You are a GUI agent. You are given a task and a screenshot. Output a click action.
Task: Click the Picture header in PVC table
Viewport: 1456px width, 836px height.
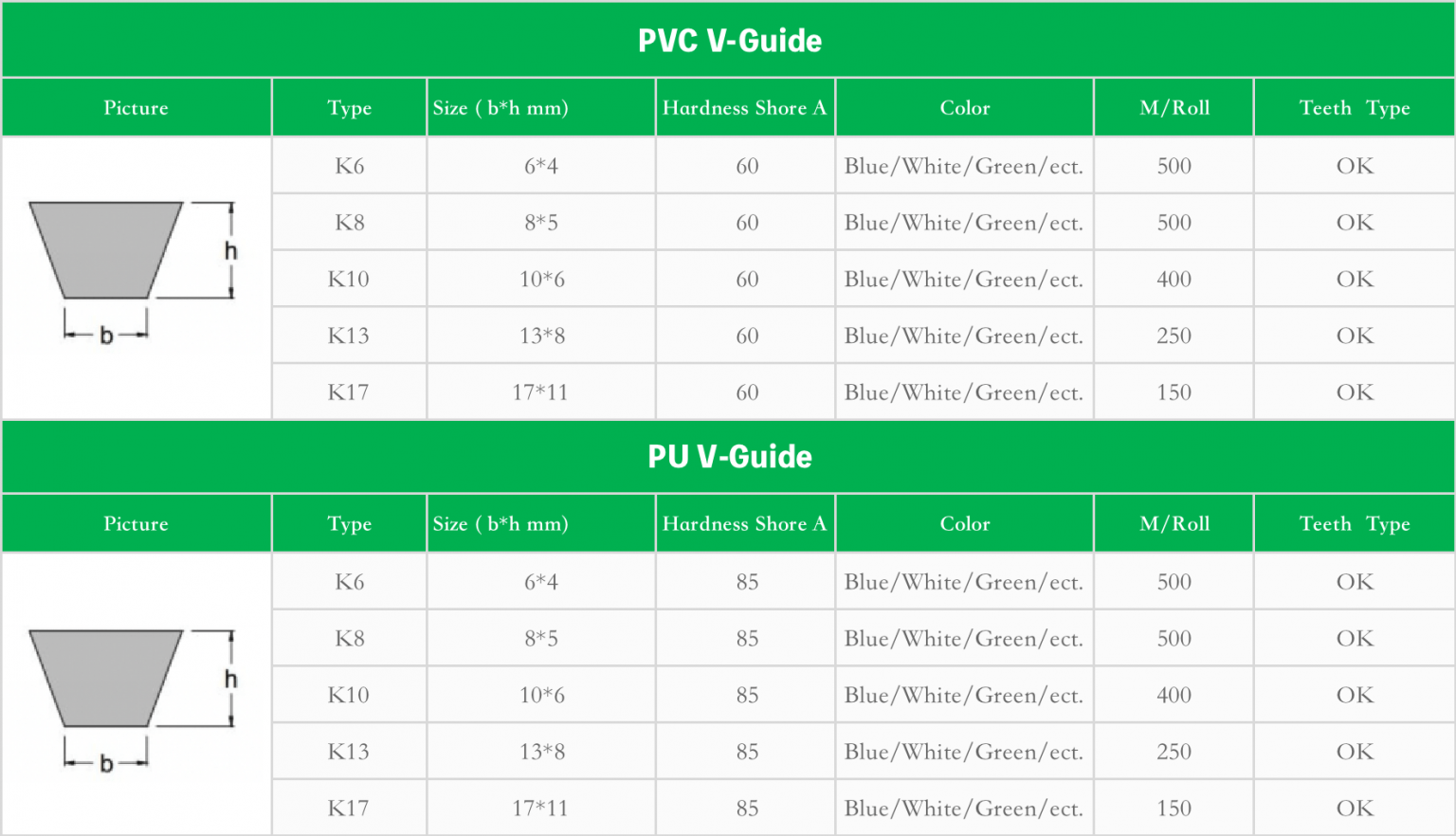coord(136,107)
